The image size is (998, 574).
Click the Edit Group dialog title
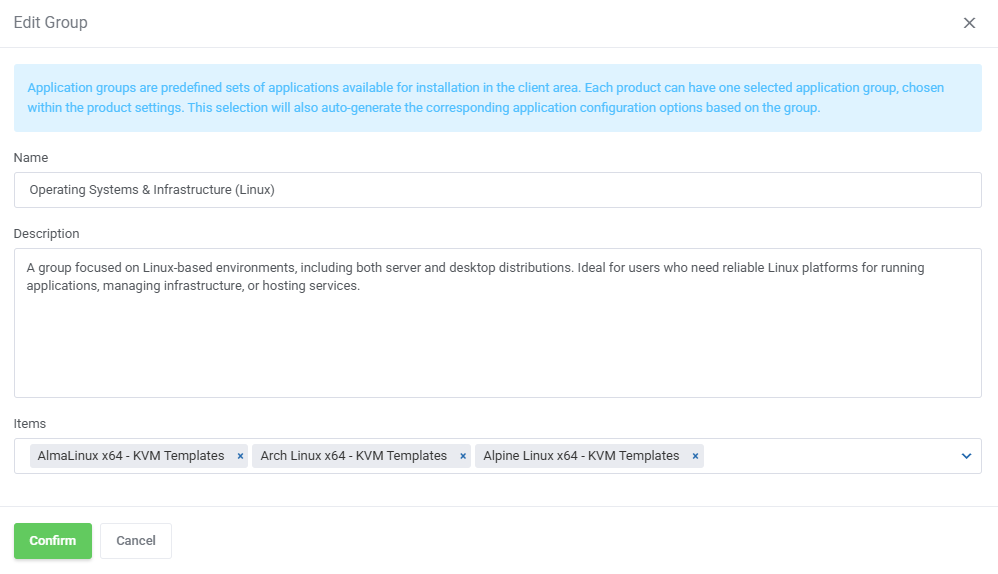[51, 23]
